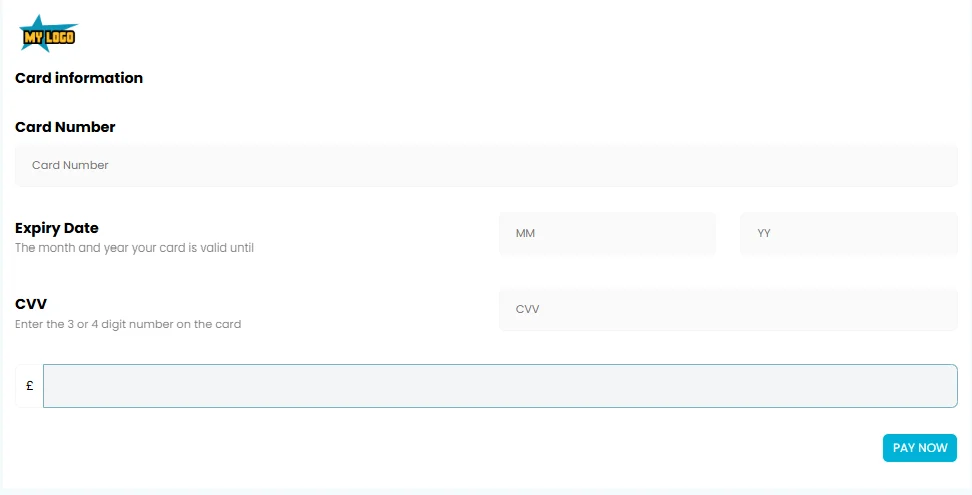Click the yellow MY LOGO lettering
The height and width of the screenshot is (495, 972).
tap(48, 38)
